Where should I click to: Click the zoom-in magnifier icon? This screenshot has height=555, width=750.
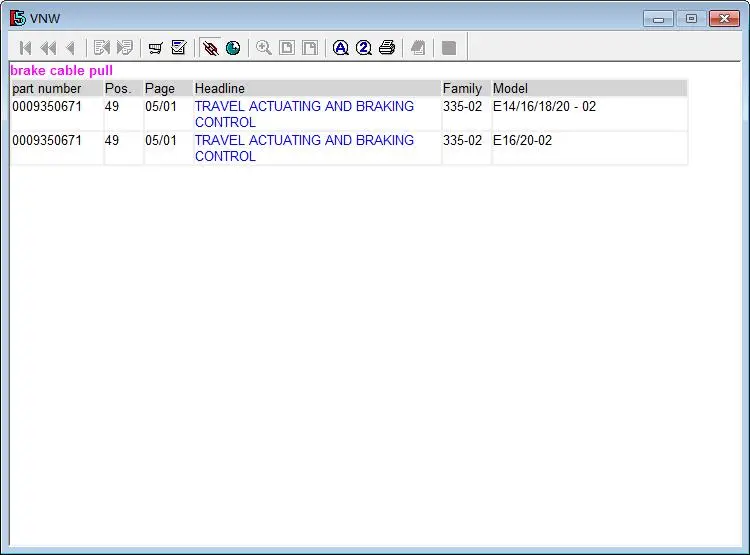(264, 48)
